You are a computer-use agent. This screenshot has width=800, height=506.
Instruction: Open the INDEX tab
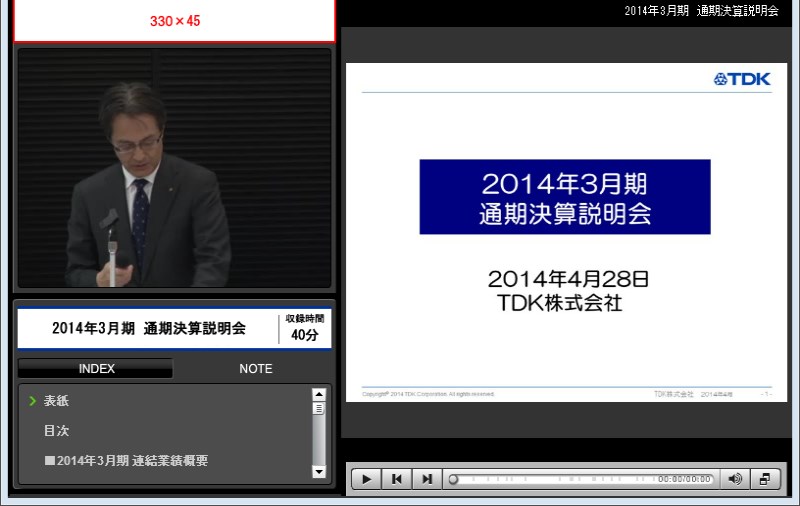pos(96,368)
